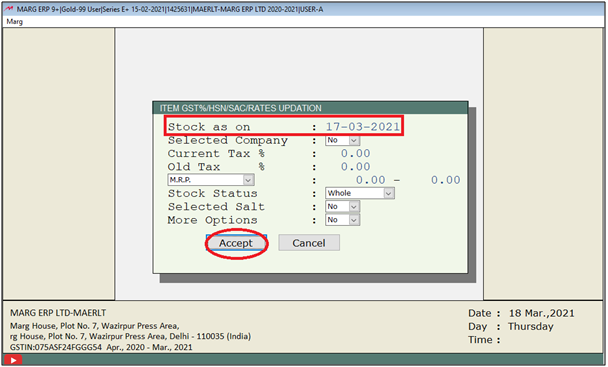The width and height of the screenshot is (608, 367).
Task: Click the Day Thursday text
Action: tap(511, 327)
